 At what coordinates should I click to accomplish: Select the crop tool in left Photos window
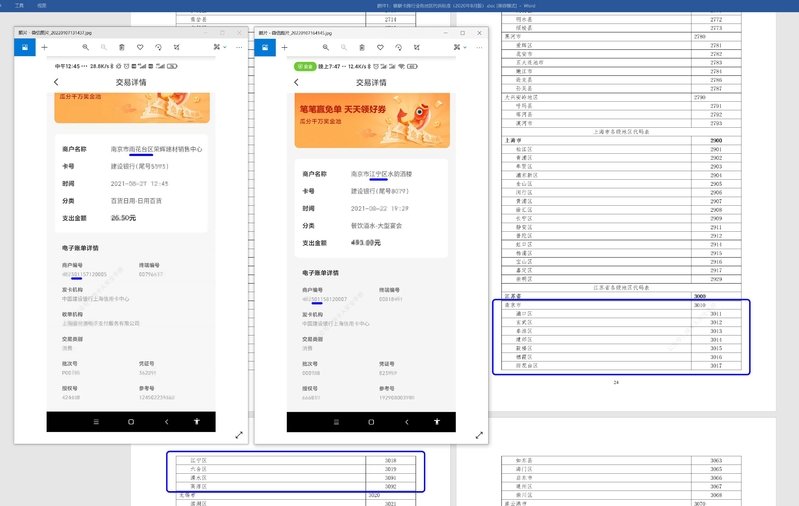pyautogui.click(x=176, y=47)
